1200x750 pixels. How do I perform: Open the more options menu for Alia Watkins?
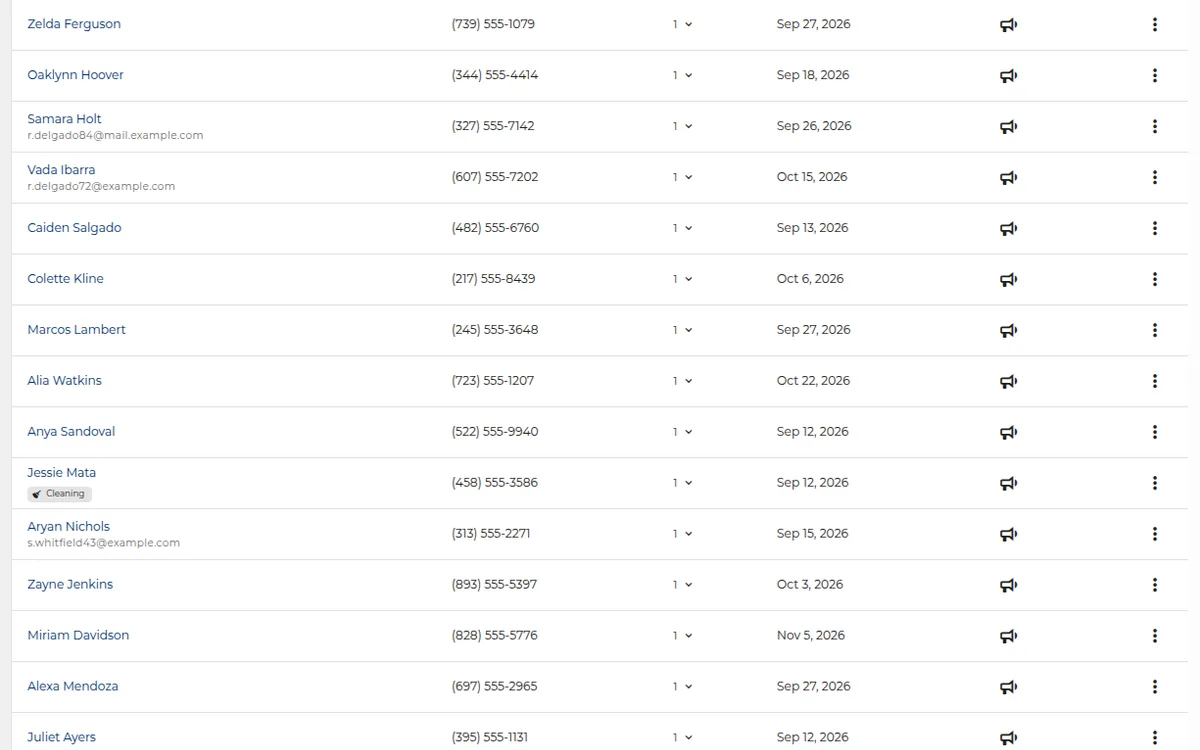click(x=1155, y=381)
